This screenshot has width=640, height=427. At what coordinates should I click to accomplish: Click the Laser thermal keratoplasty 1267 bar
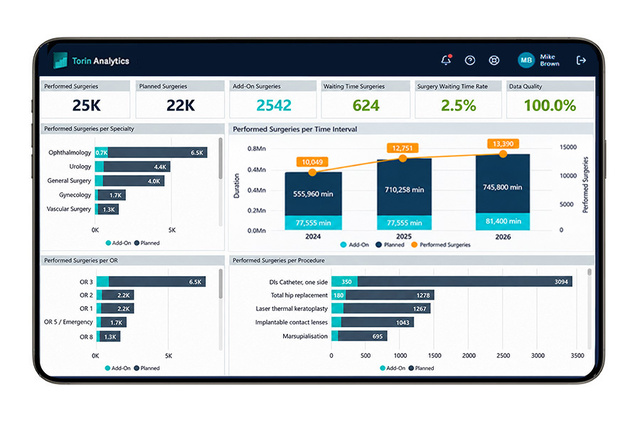pos(387,309)
